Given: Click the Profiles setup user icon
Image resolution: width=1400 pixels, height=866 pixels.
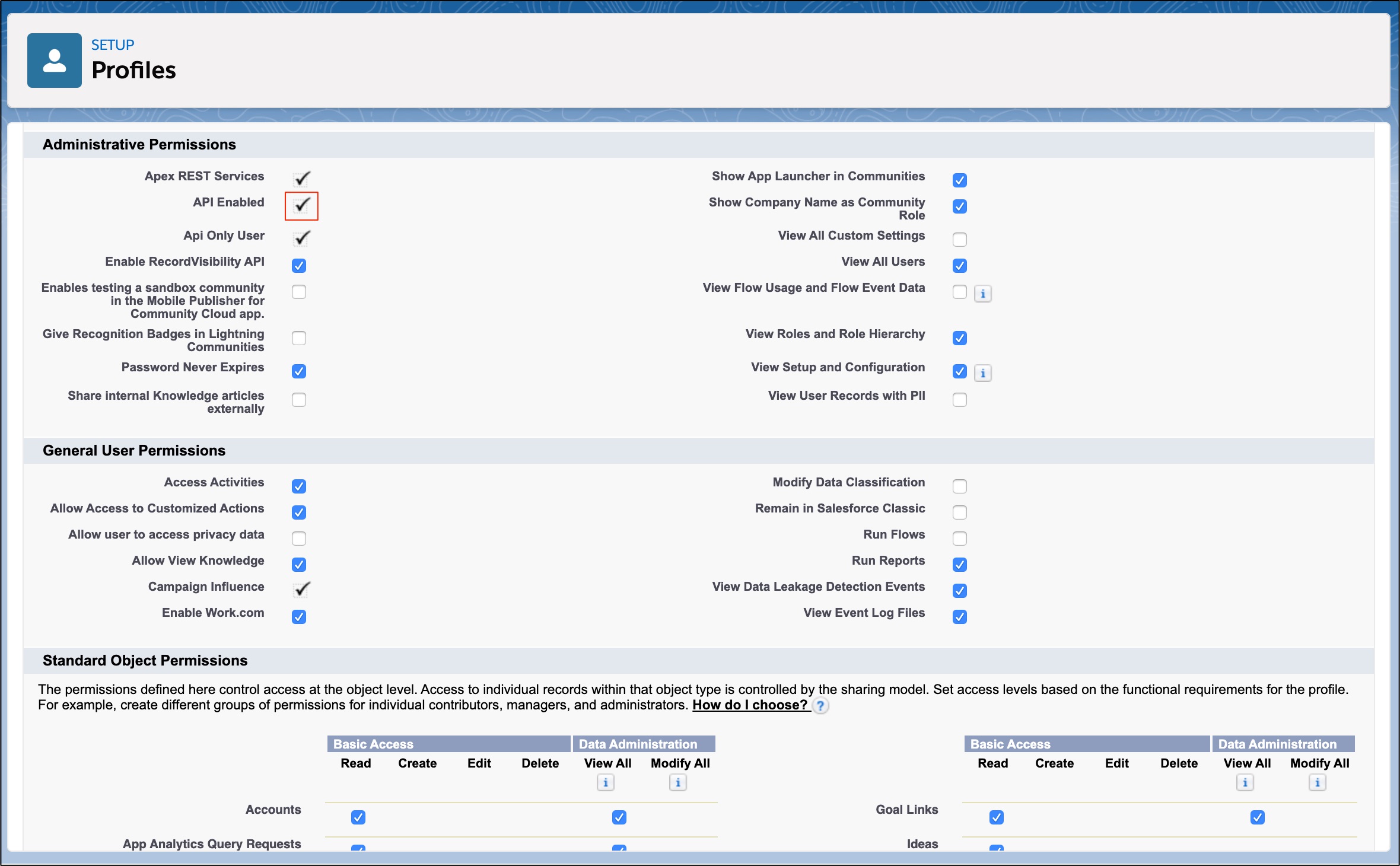Looking at the screenshot, I should (54, 60).
